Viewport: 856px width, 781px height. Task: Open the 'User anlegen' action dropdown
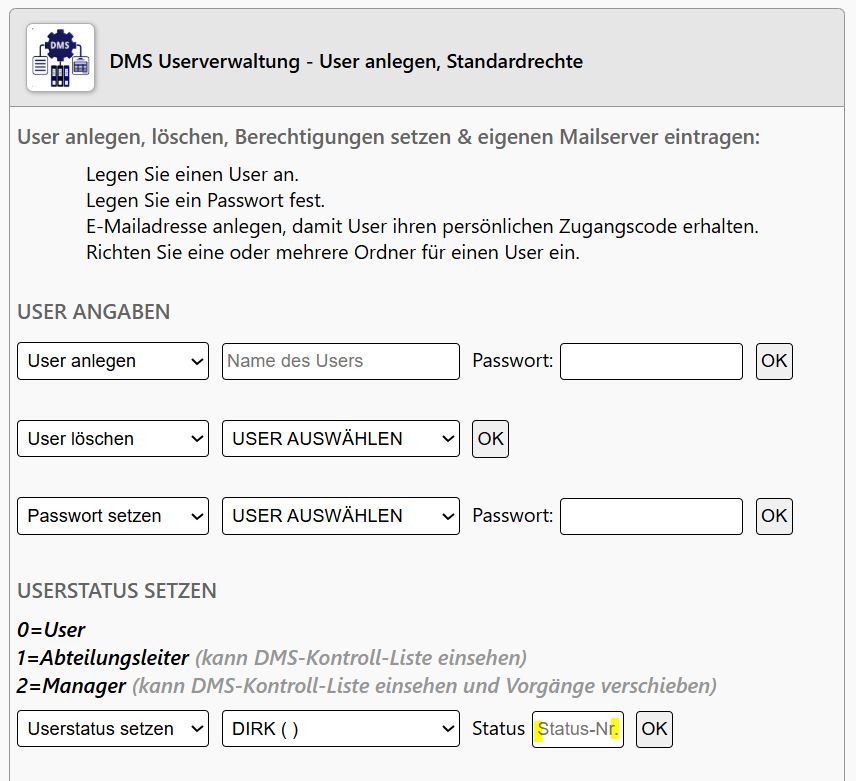coord(113,361)
